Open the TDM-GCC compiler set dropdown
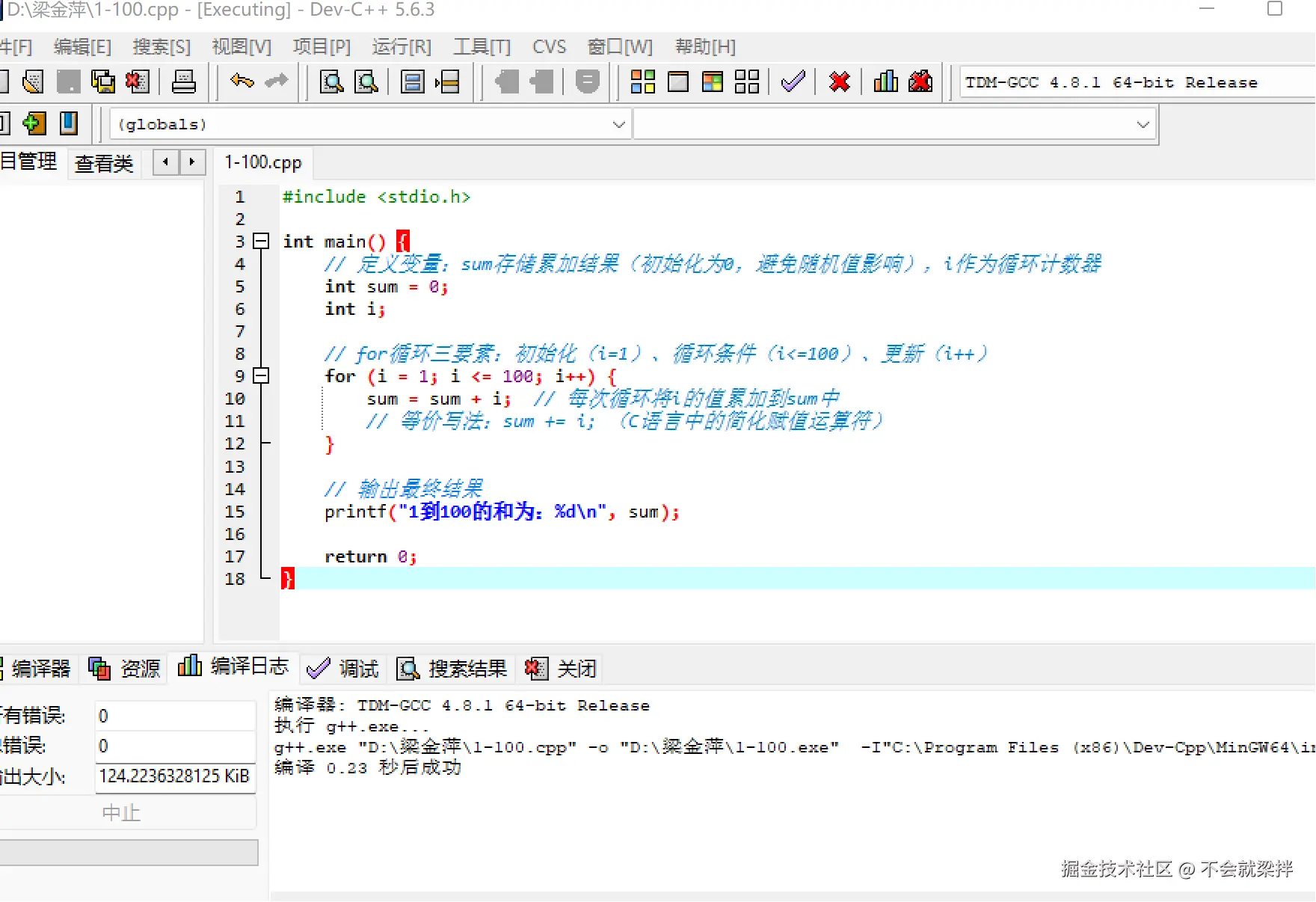Viewport: 1316px width, 902px height. 1137,82
